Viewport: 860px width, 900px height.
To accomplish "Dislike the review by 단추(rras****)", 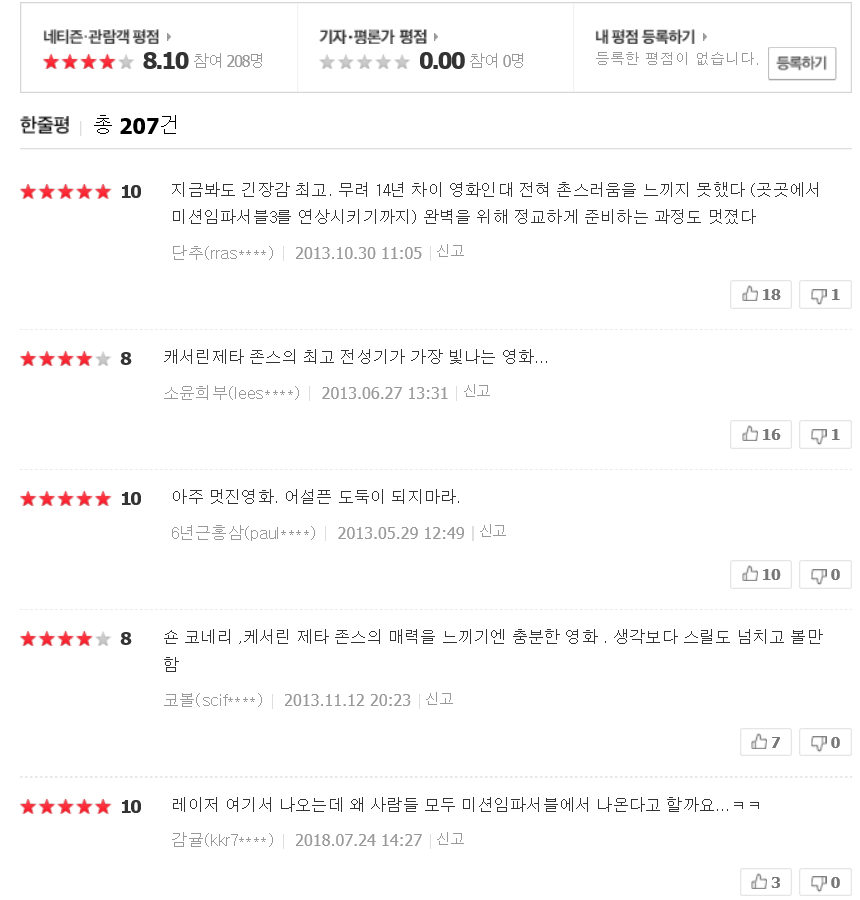I will point(825,294).
